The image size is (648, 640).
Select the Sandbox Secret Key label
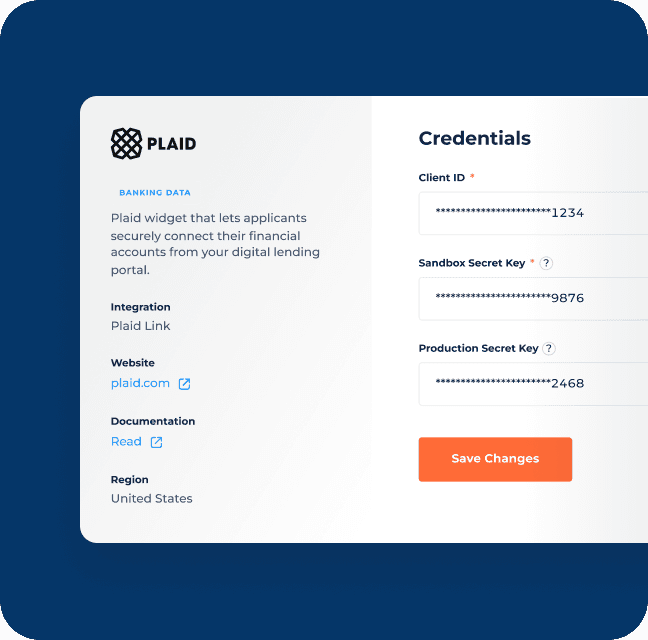[x=472, y=263]
